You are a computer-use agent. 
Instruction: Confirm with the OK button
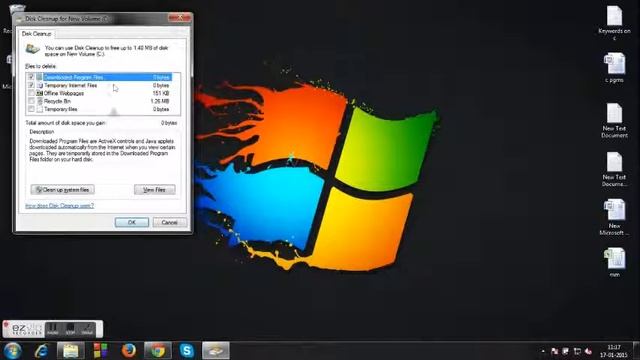click(x=131, y=222)
